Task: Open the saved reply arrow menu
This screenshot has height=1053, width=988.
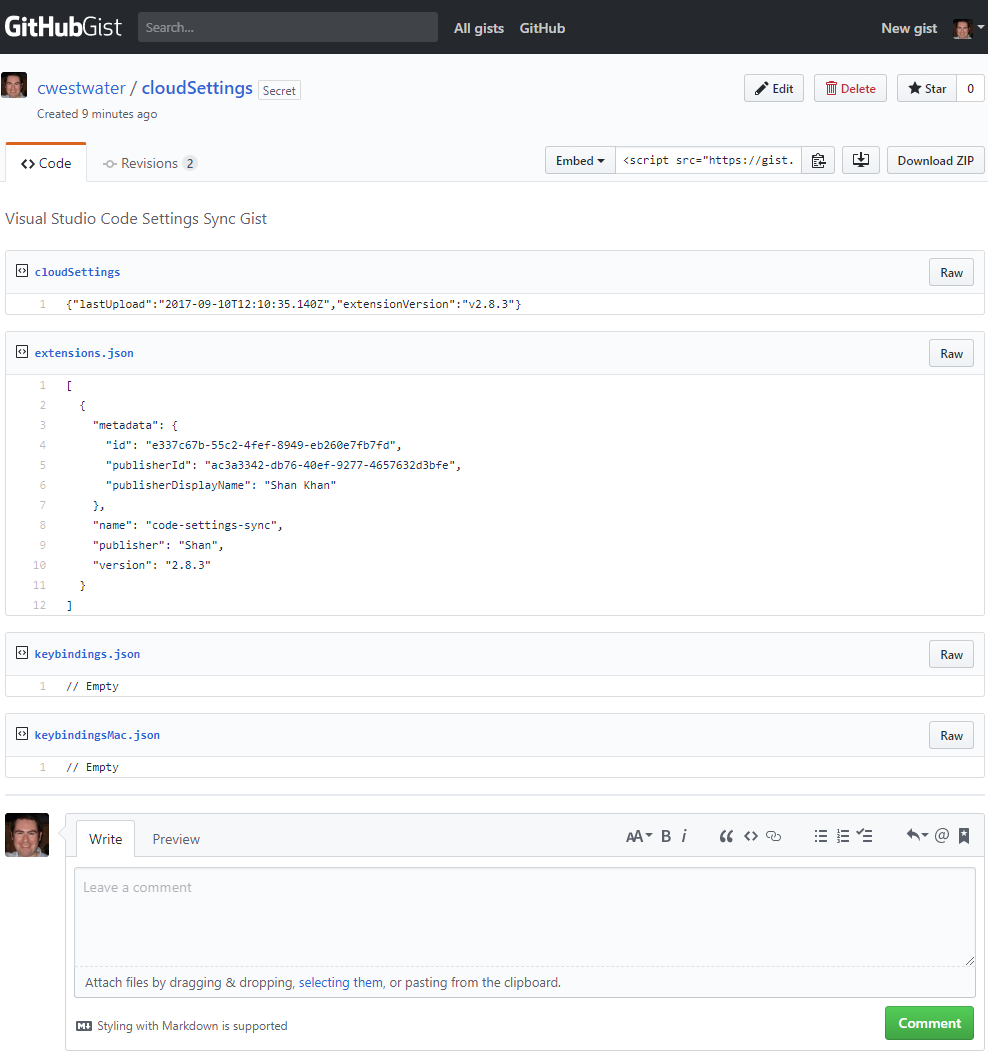Action: click(x=917, y=835)
